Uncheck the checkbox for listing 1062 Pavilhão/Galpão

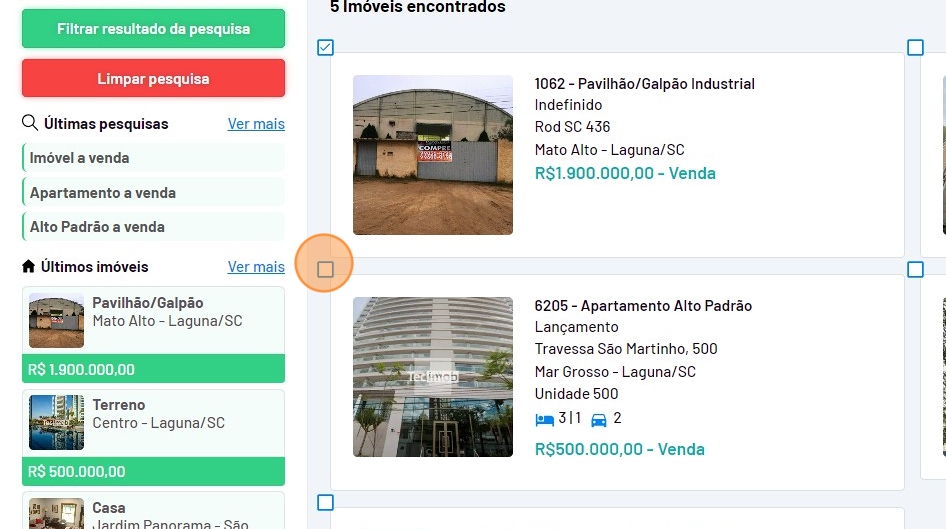tap(325, 47)
